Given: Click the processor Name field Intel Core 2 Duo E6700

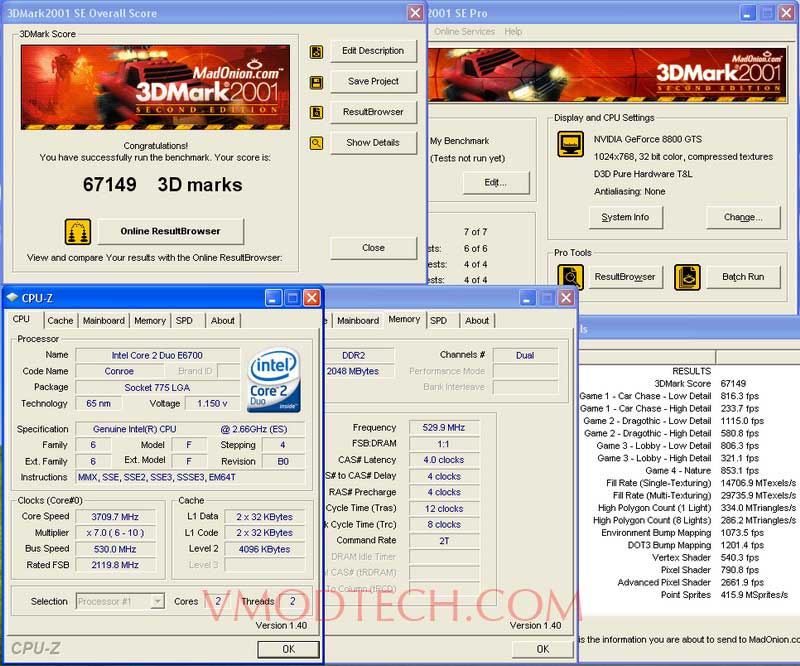Looking at the screenshot, I should coord(157,355).
